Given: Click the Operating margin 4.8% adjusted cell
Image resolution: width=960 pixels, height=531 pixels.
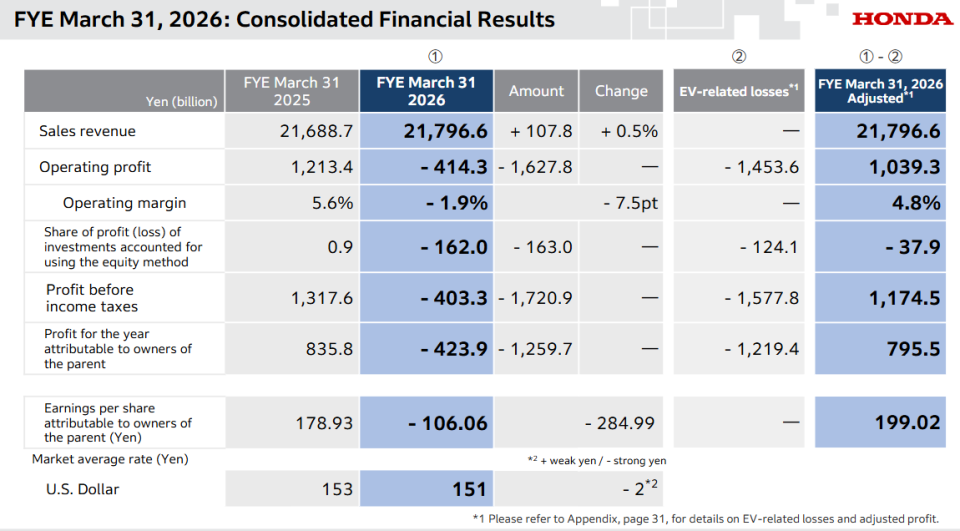Looking at the screenshot, I should click(880, 203).
